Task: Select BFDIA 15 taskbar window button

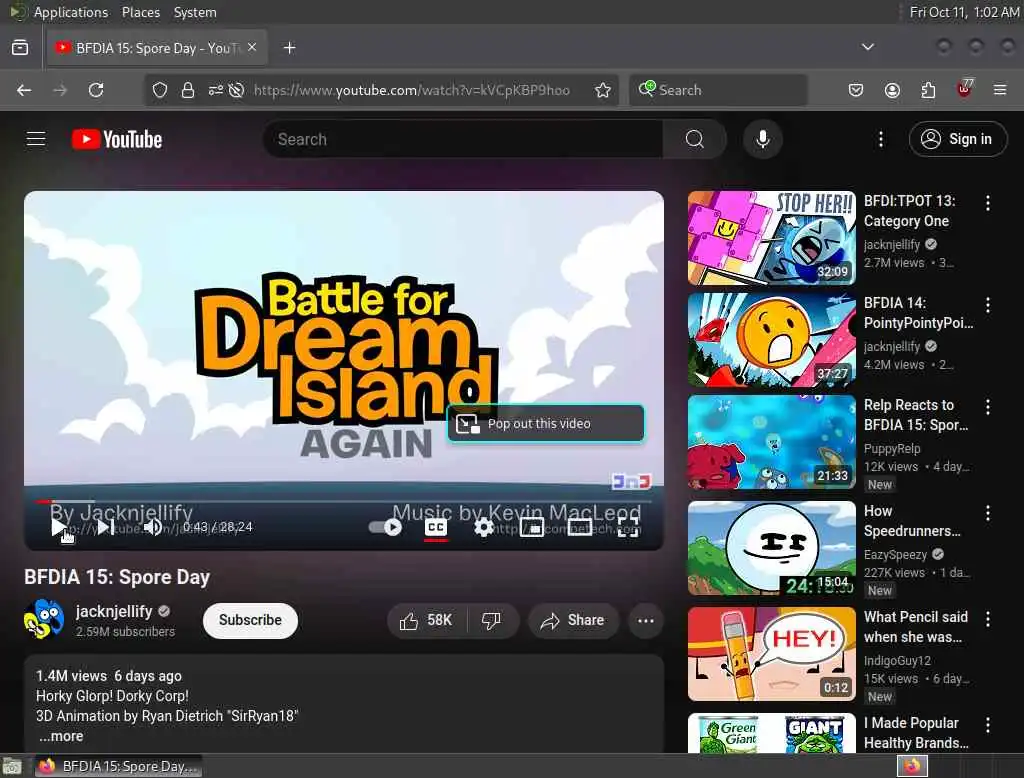Action: (118, 766)
